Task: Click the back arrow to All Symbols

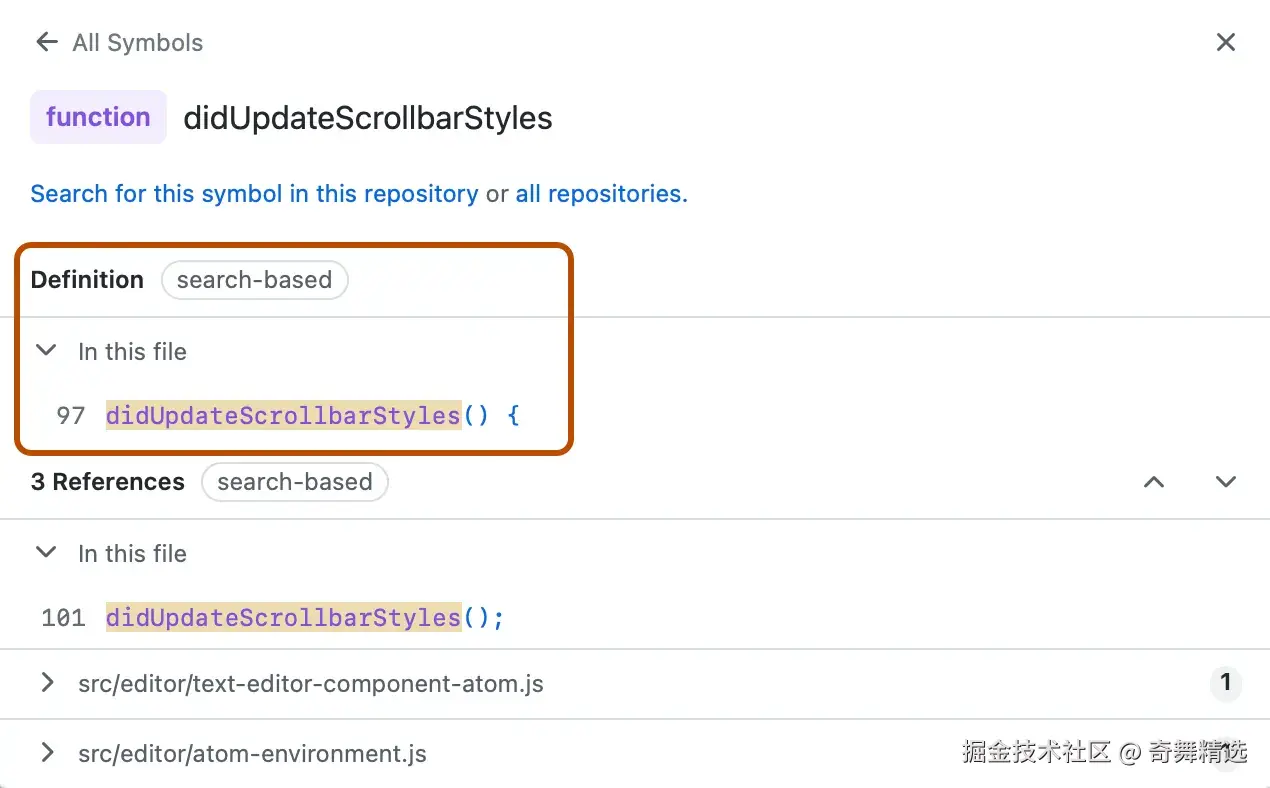Action: pyautogui.click(x=46, y=42)
